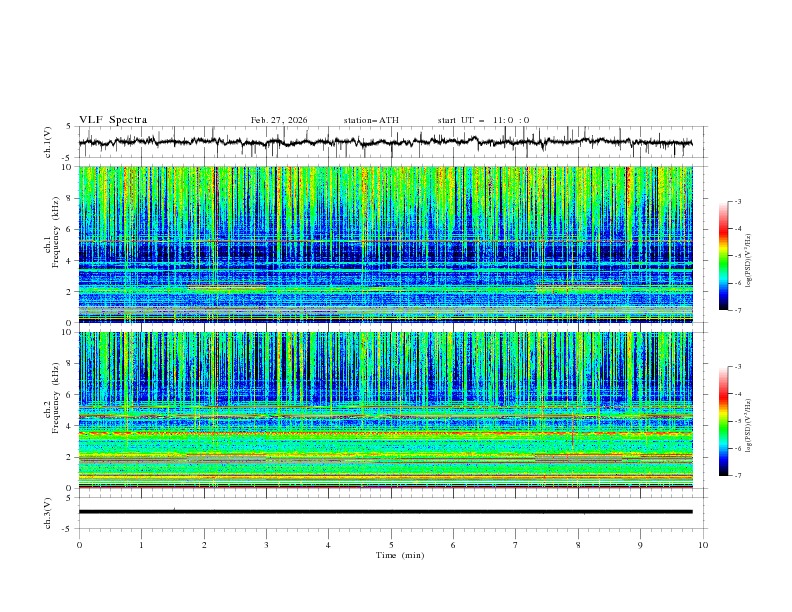Screen dimensions: 792x612
Task: Click the ch.2 color scale bar
Action: coord(723,421)
